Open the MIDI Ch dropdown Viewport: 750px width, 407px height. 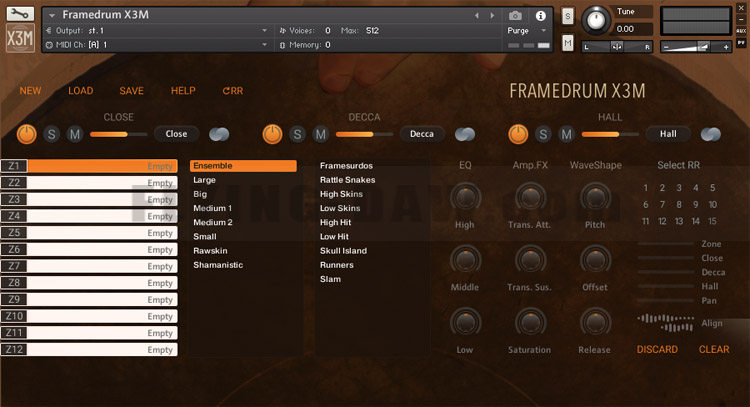pyautogui.click(x=156, y=45)
